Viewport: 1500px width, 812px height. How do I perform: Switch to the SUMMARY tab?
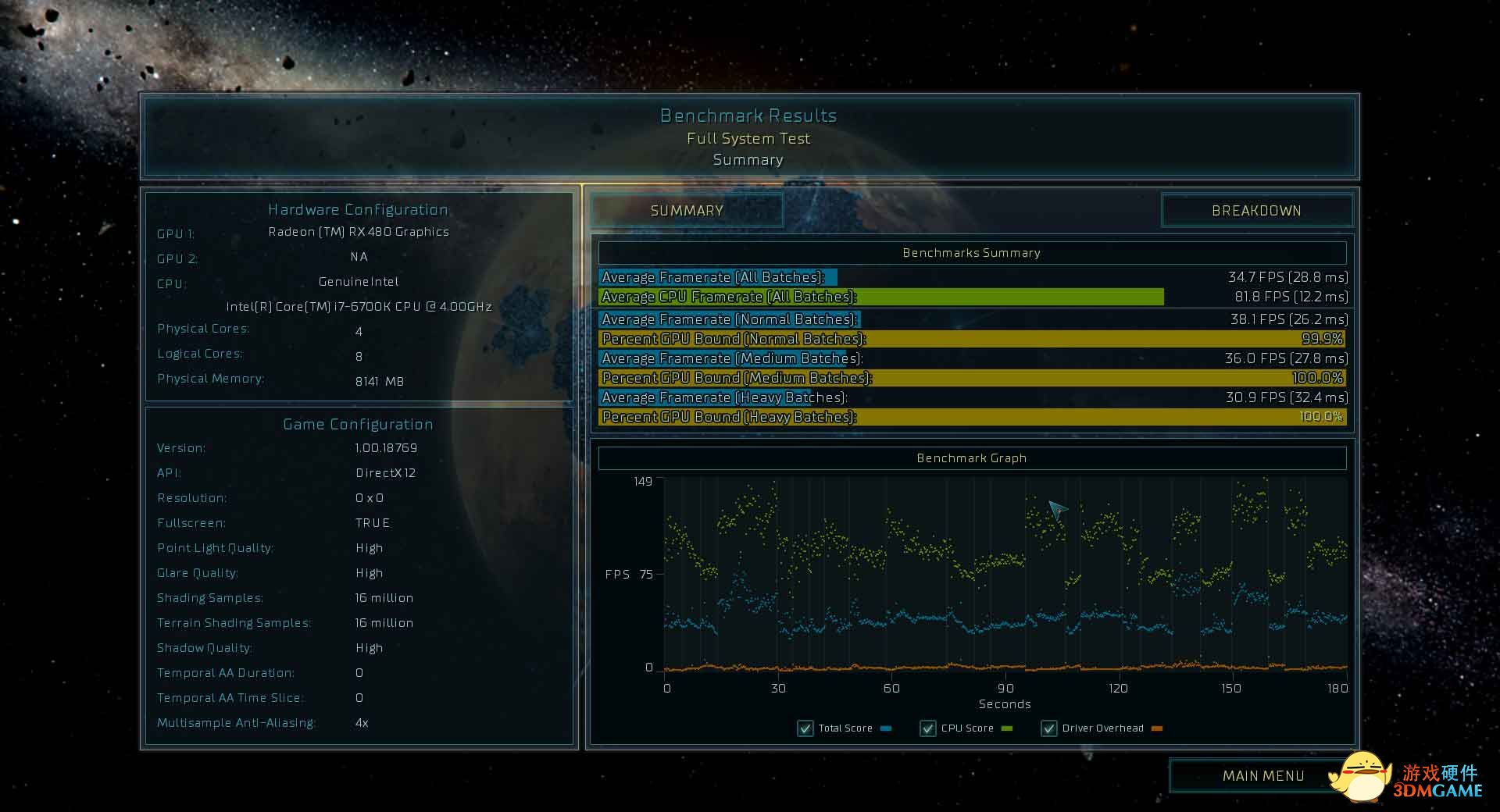tap(687, 210)
